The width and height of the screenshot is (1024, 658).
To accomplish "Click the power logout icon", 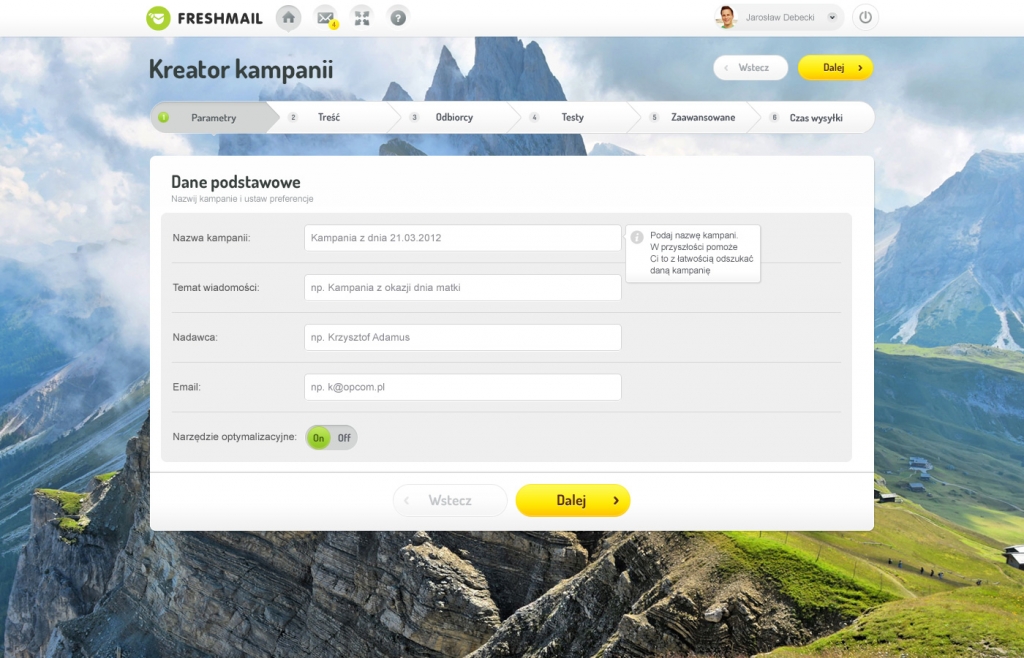I will (865, 17).
